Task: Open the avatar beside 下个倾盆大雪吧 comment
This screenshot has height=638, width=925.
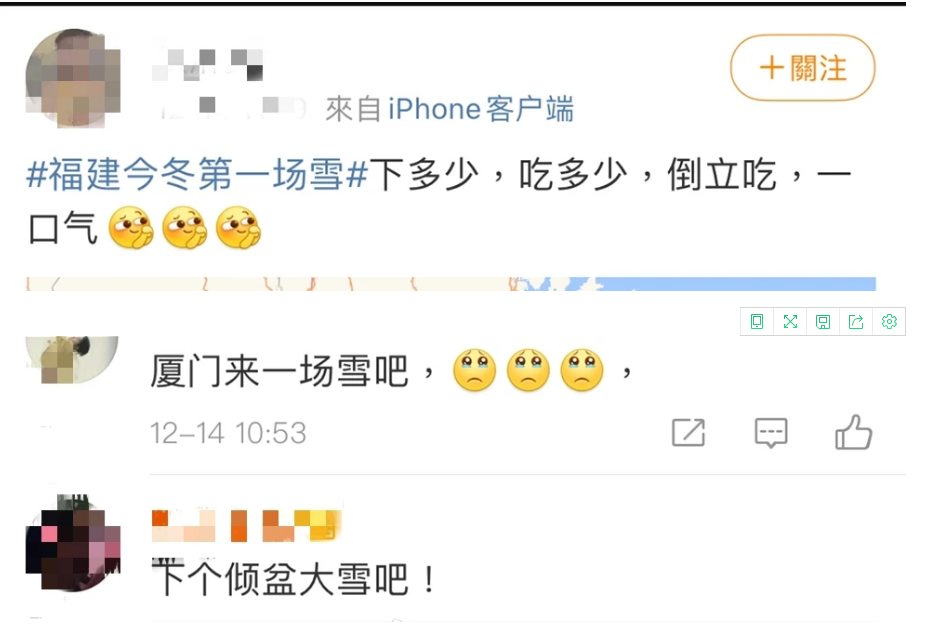Action: (73, 543)
